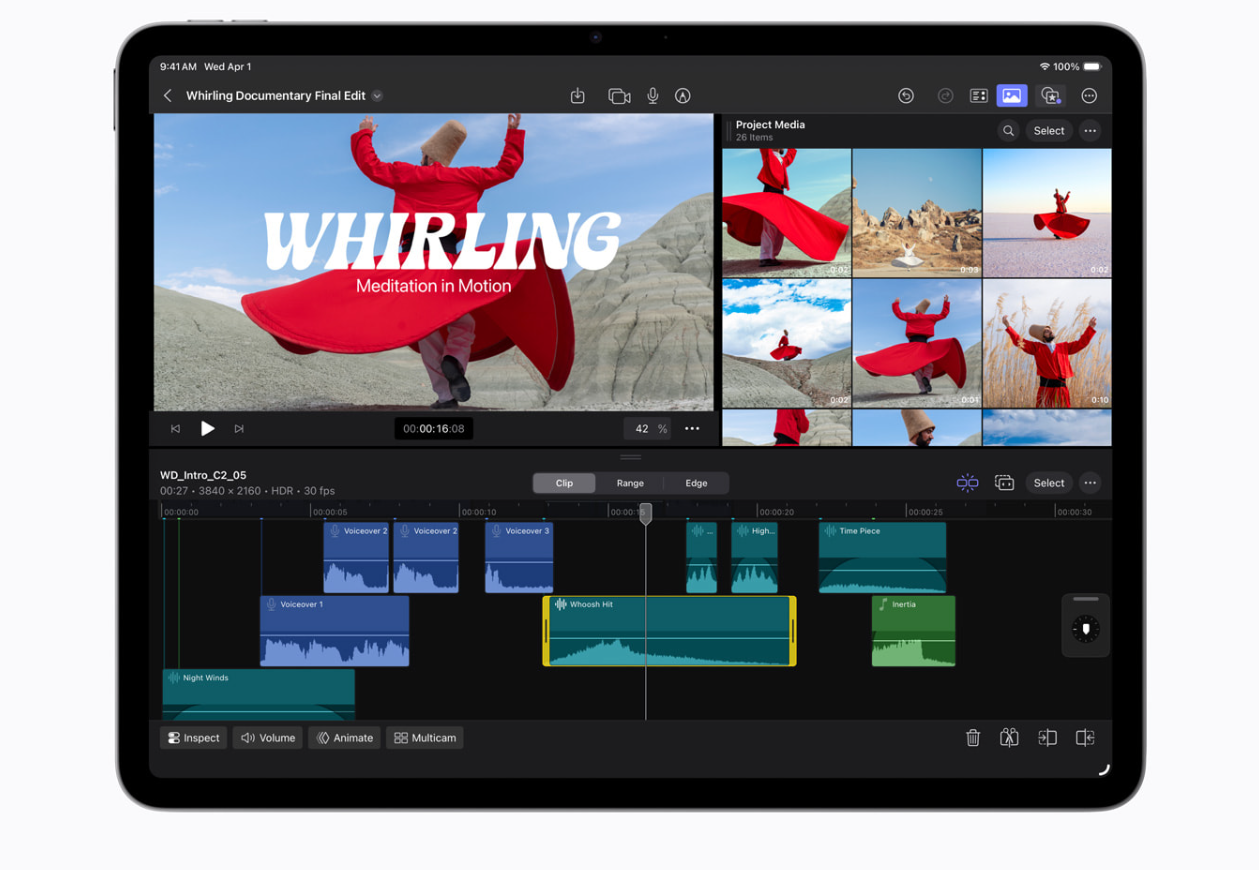
Task: Click the Multicam button
Action: click(x=425, y=738)
